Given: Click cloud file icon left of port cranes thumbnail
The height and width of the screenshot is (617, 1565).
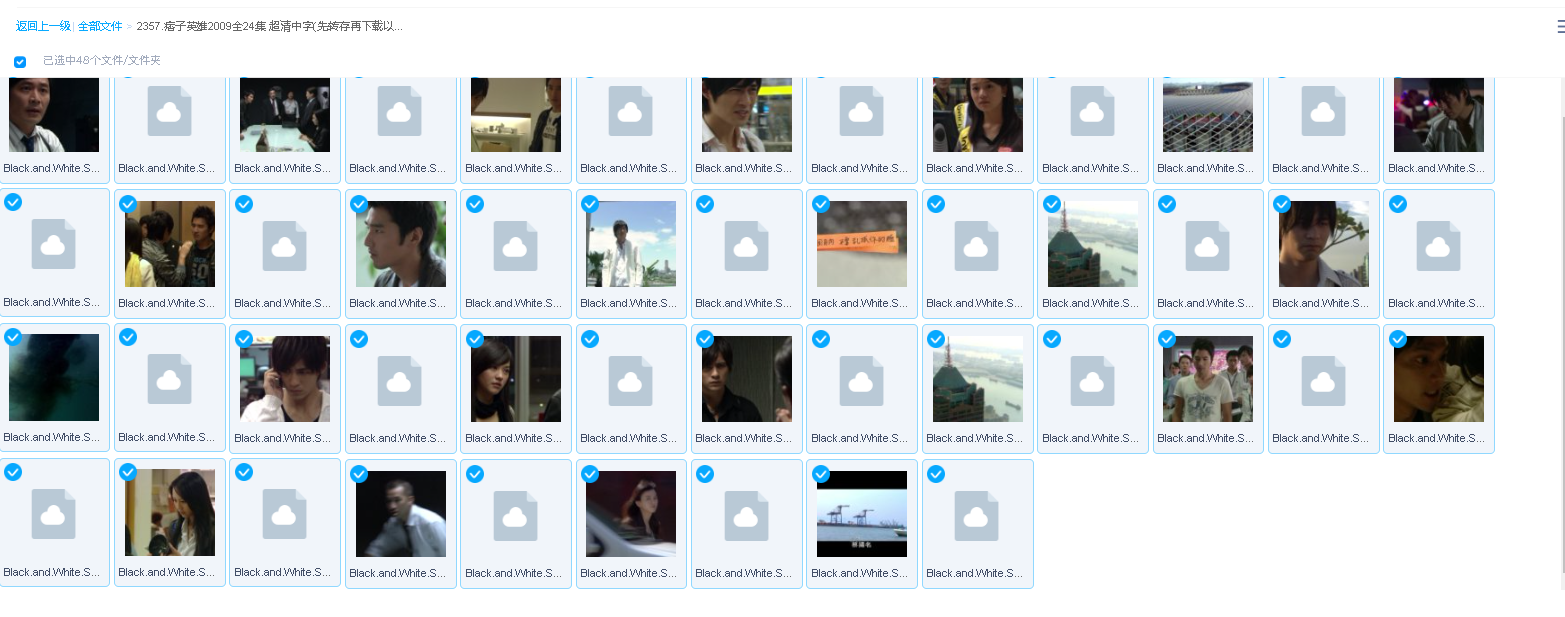Looking at the screenshot, I should coord(746,514).
